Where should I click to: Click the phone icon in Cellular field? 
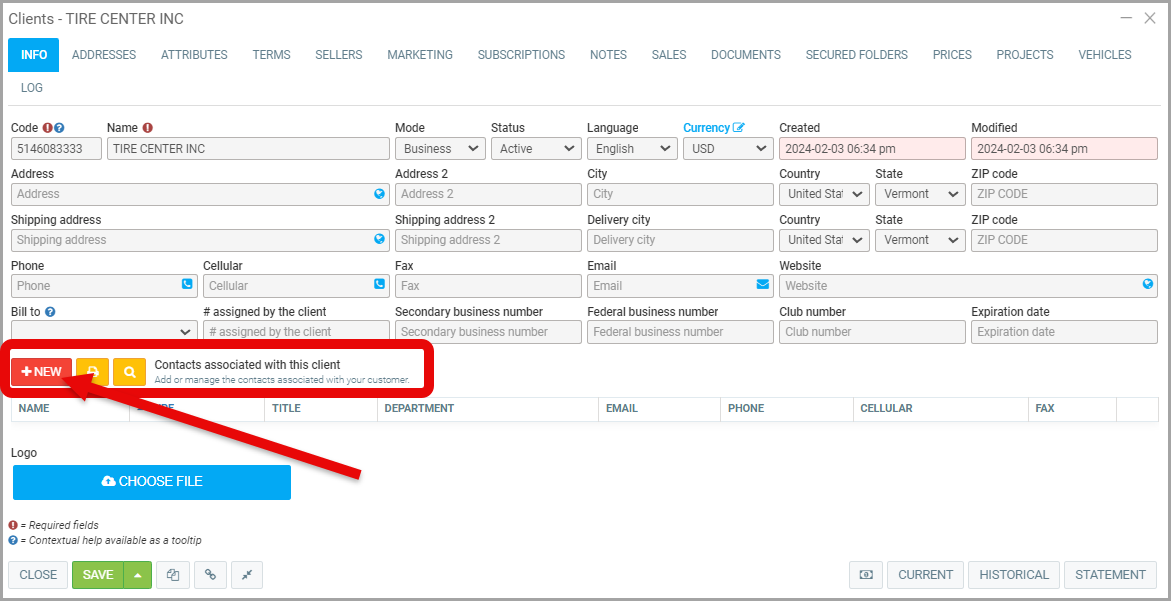pos(379,285)
